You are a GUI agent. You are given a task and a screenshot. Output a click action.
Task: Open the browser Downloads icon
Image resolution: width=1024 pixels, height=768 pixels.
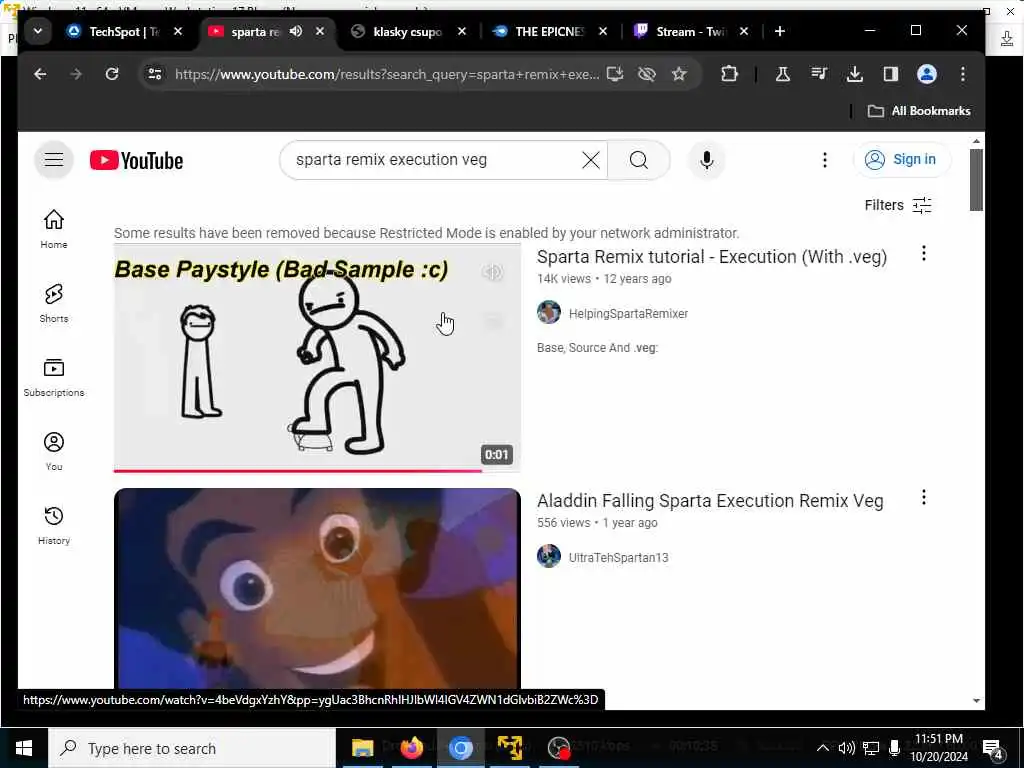855,74
